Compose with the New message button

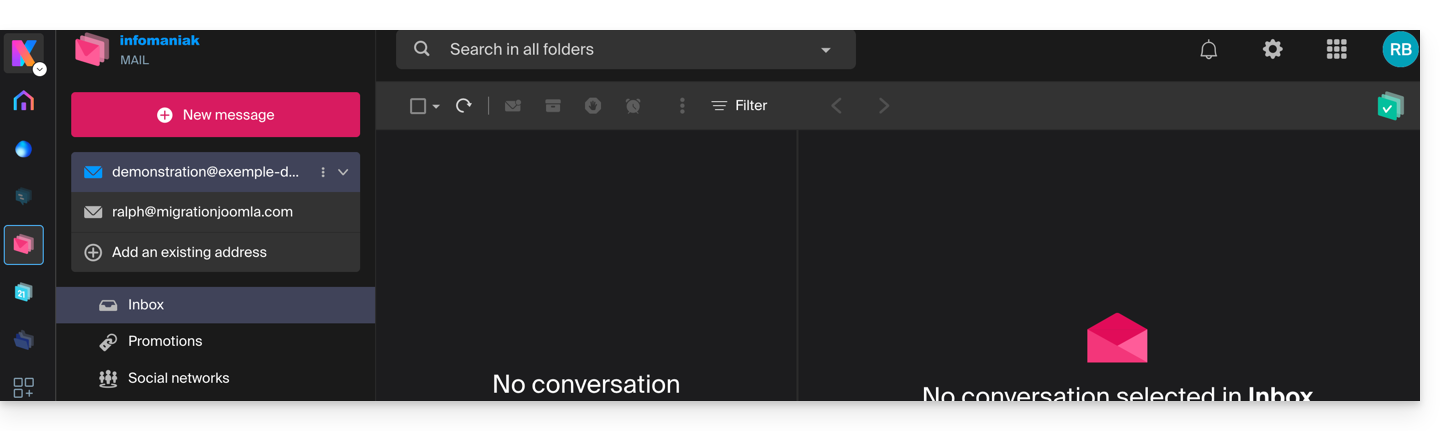pos(215,115)
